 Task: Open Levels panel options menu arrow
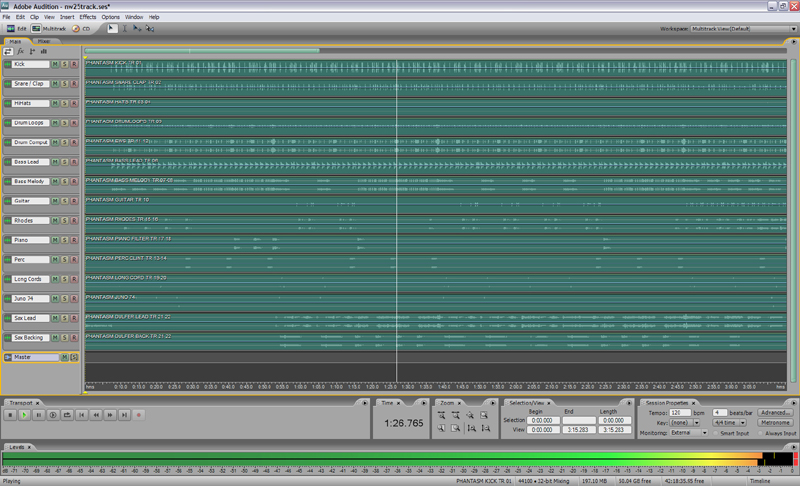coord(793,447)
